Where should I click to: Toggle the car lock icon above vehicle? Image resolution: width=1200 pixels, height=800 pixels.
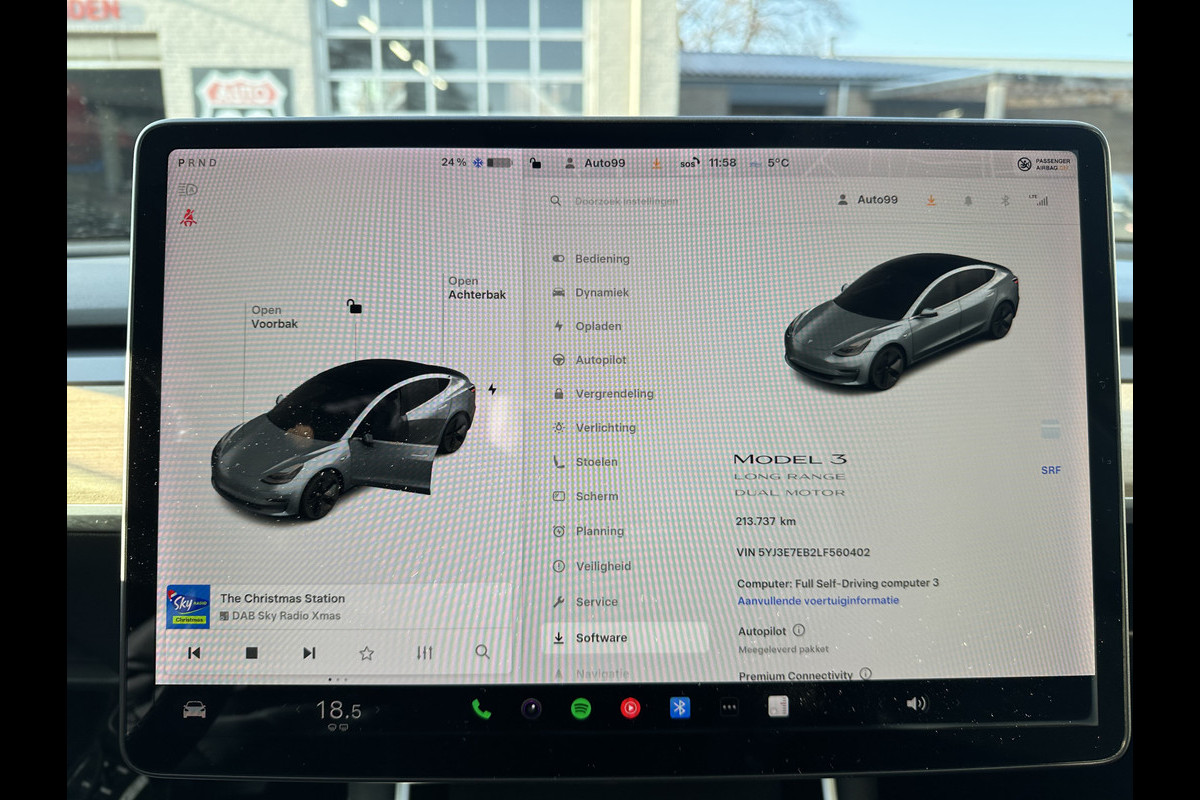(354, 306)
